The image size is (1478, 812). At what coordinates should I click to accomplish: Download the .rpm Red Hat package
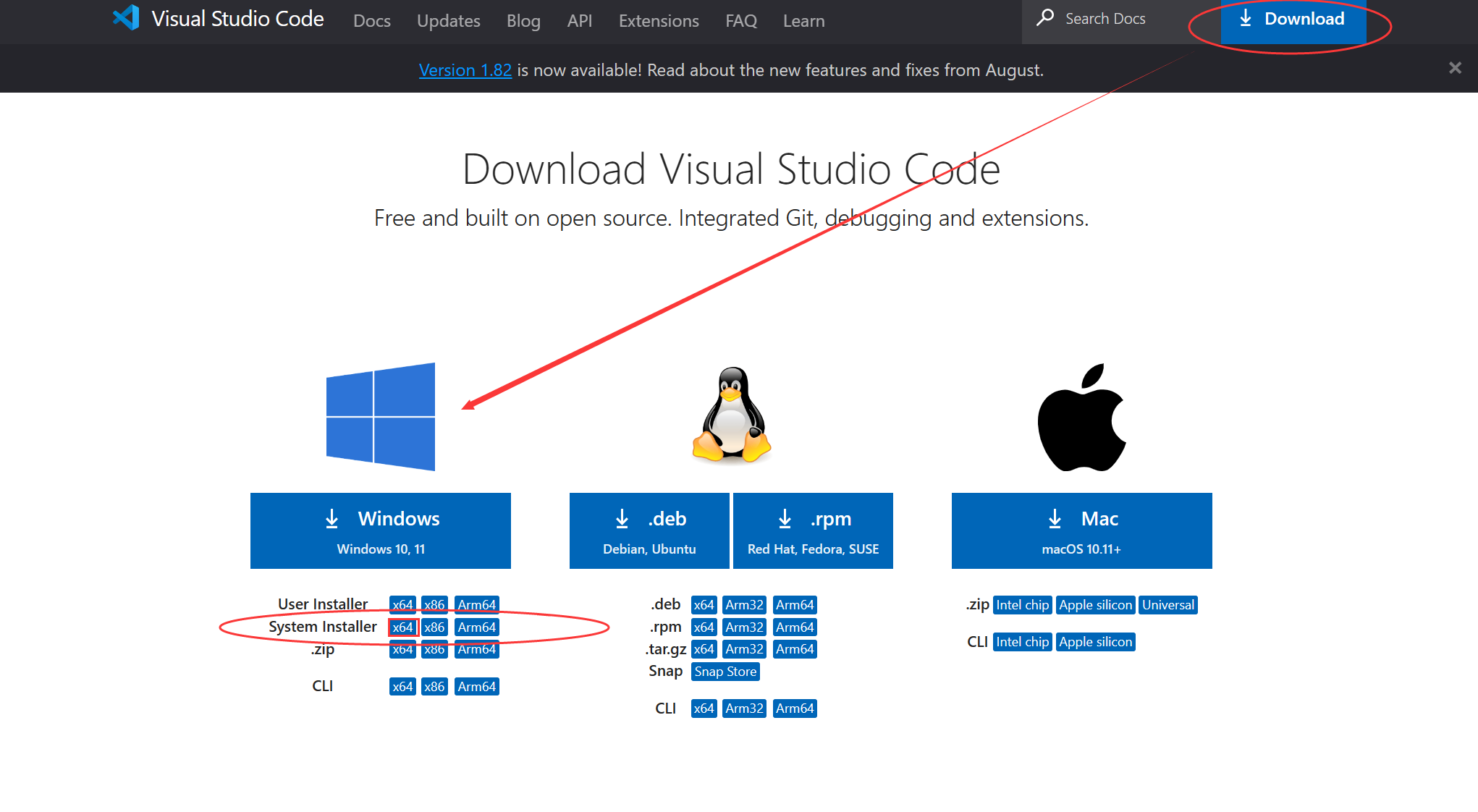click(813, 530)
